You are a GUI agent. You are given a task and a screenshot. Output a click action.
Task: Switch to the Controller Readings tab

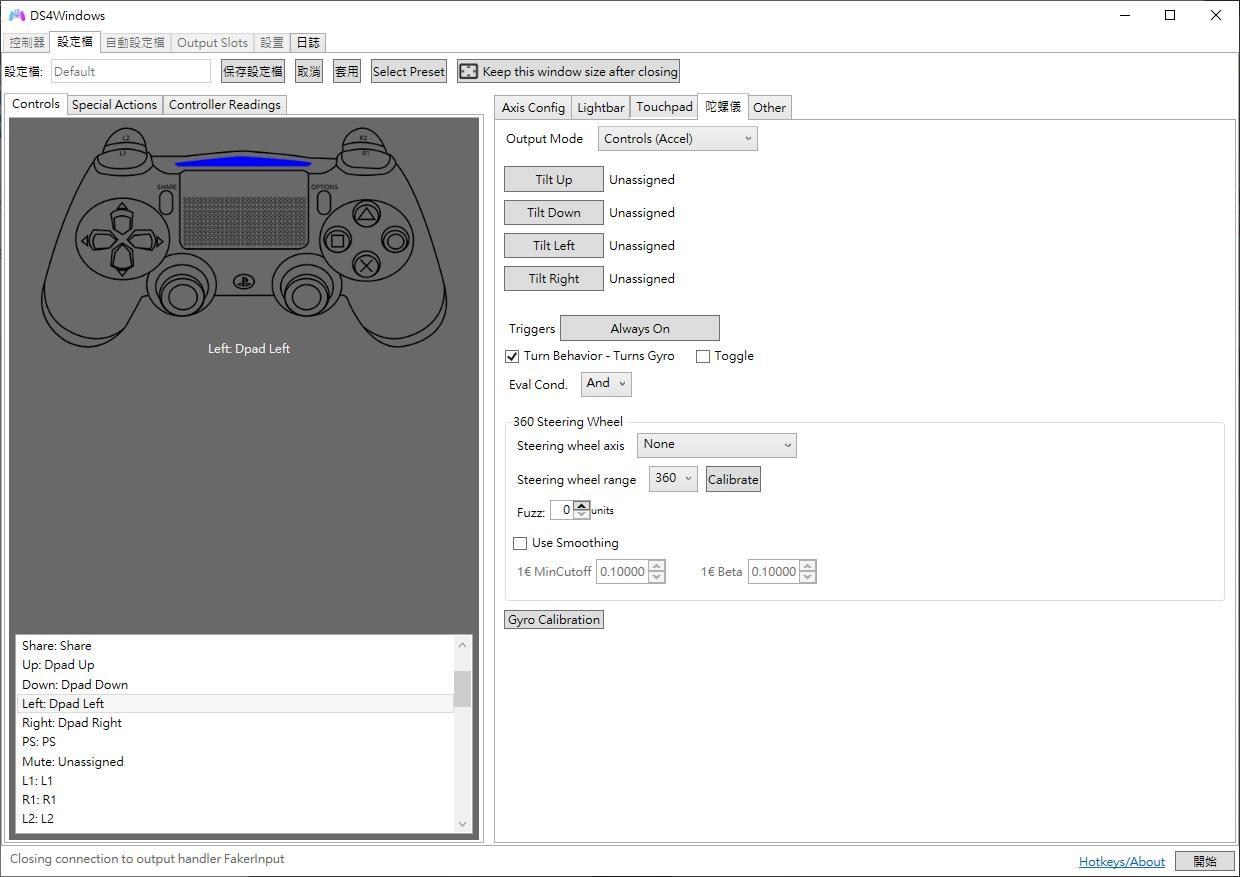[x=225, y=105]
